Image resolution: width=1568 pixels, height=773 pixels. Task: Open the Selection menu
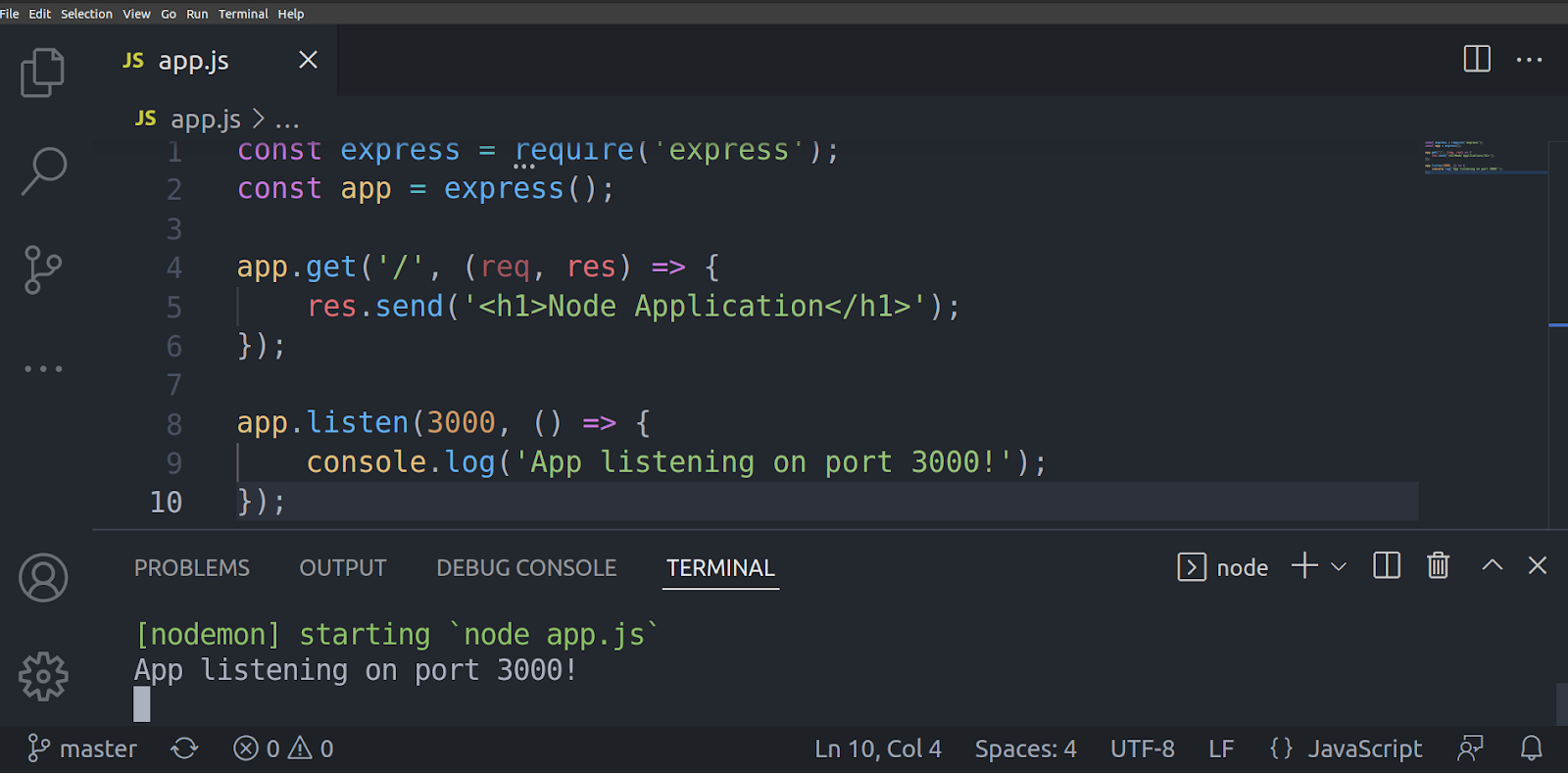[x=86, y=14]
